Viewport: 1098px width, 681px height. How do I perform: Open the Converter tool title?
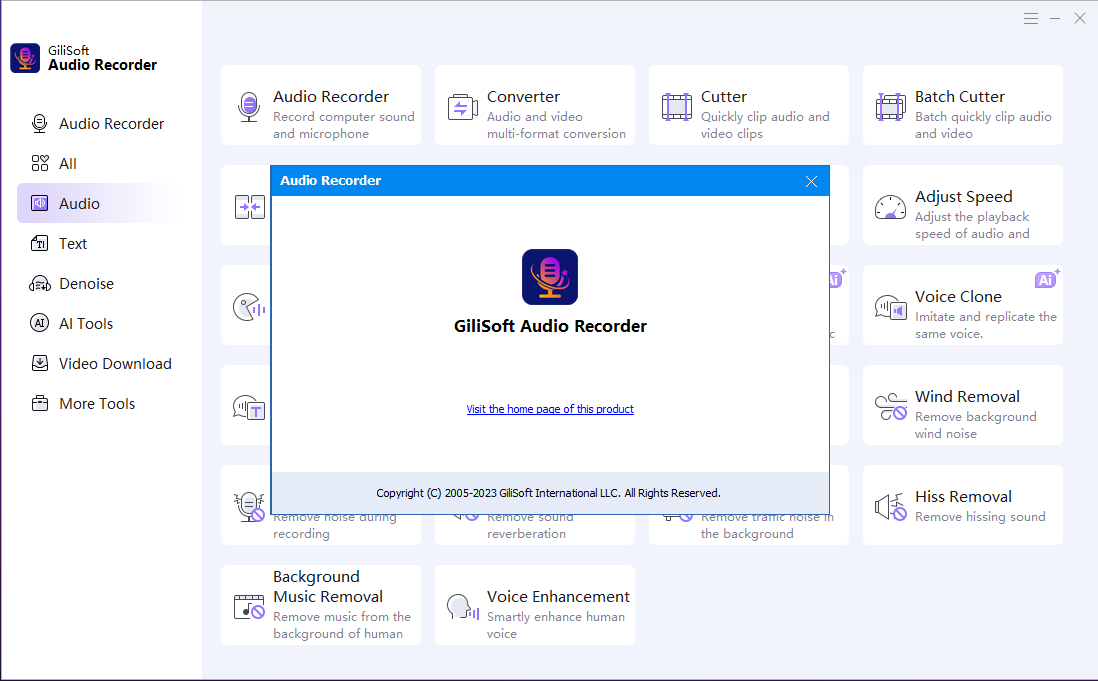[x=523, y=97]
